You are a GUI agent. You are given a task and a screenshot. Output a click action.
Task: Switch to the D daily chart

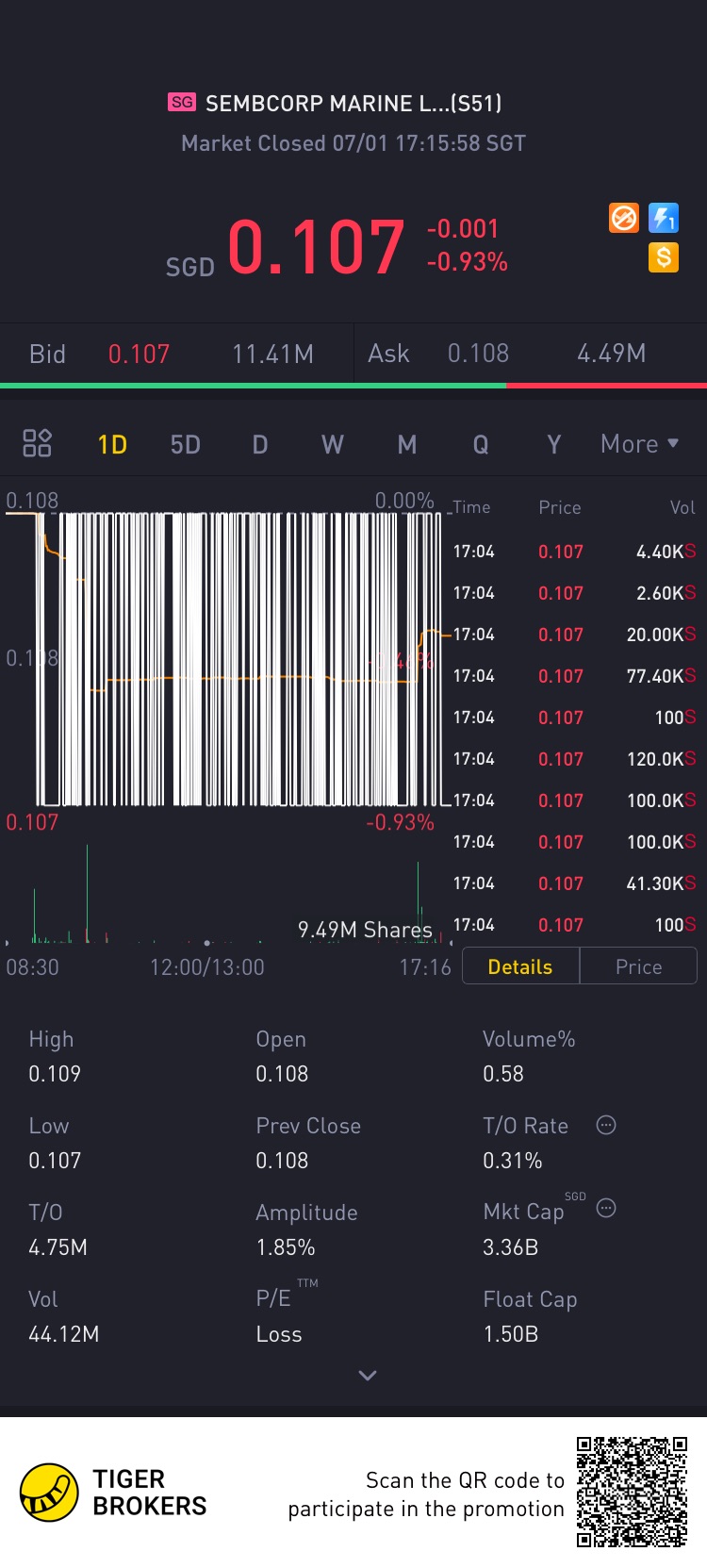[x=260, y=444]
